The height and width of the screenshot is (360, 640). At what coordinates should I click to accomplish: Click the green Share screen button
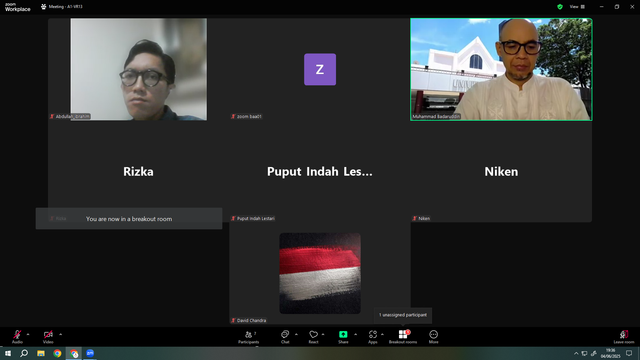(x=343, y=337)
